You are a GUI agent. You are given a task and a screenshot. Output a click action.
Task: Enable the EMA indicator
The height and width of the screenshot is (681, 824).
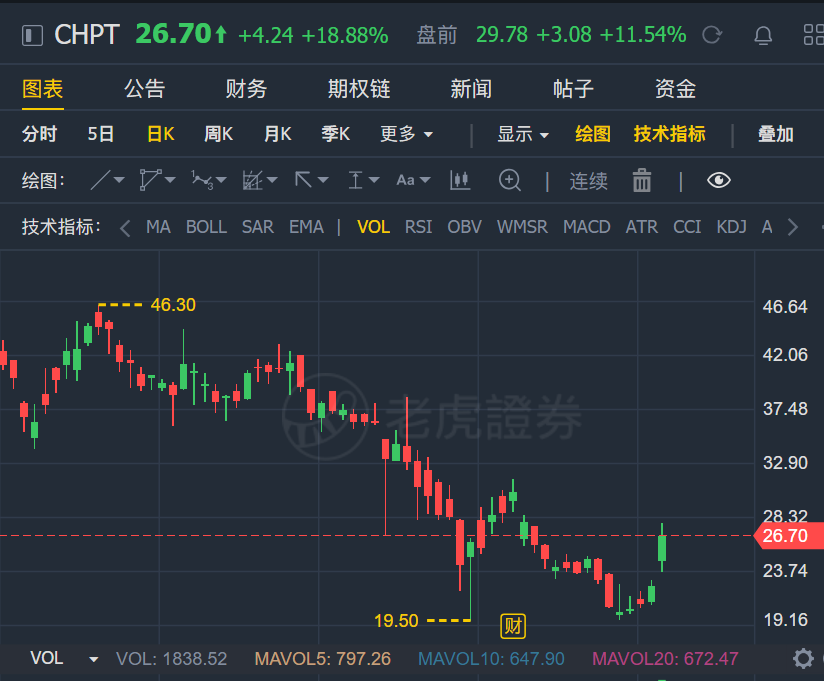pyautogui.click(x=306, y=227)
